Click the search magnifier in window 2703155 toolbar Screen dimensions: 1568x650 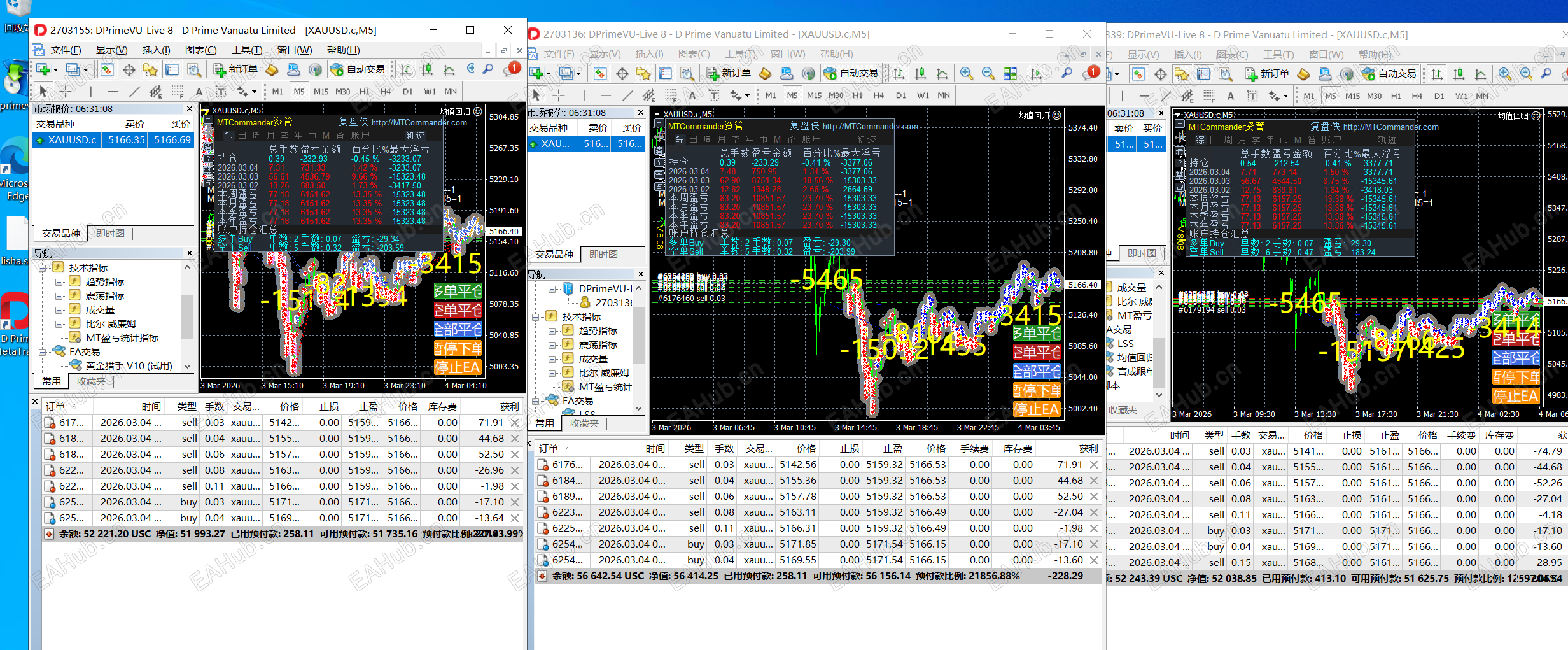[x=488, y=69]
